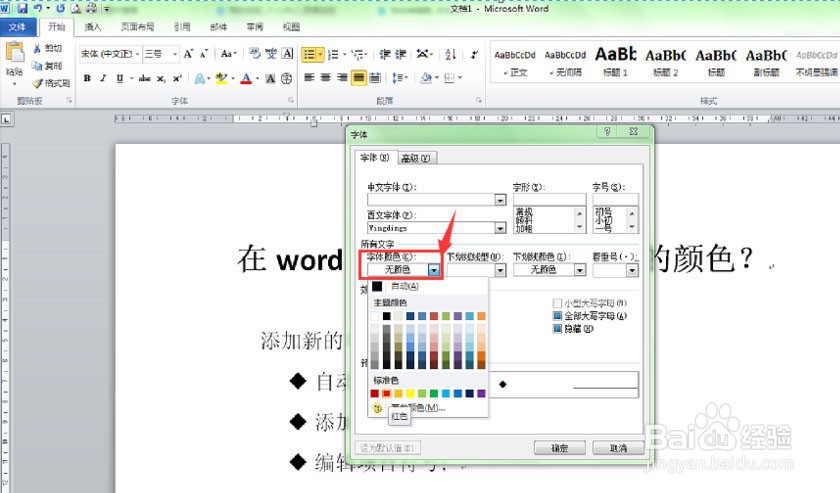Switch to the 引用 (References) ribbon tab
The width and height of the screenshot is (840, 493).
pyautogui.click(x=182, y=27)
